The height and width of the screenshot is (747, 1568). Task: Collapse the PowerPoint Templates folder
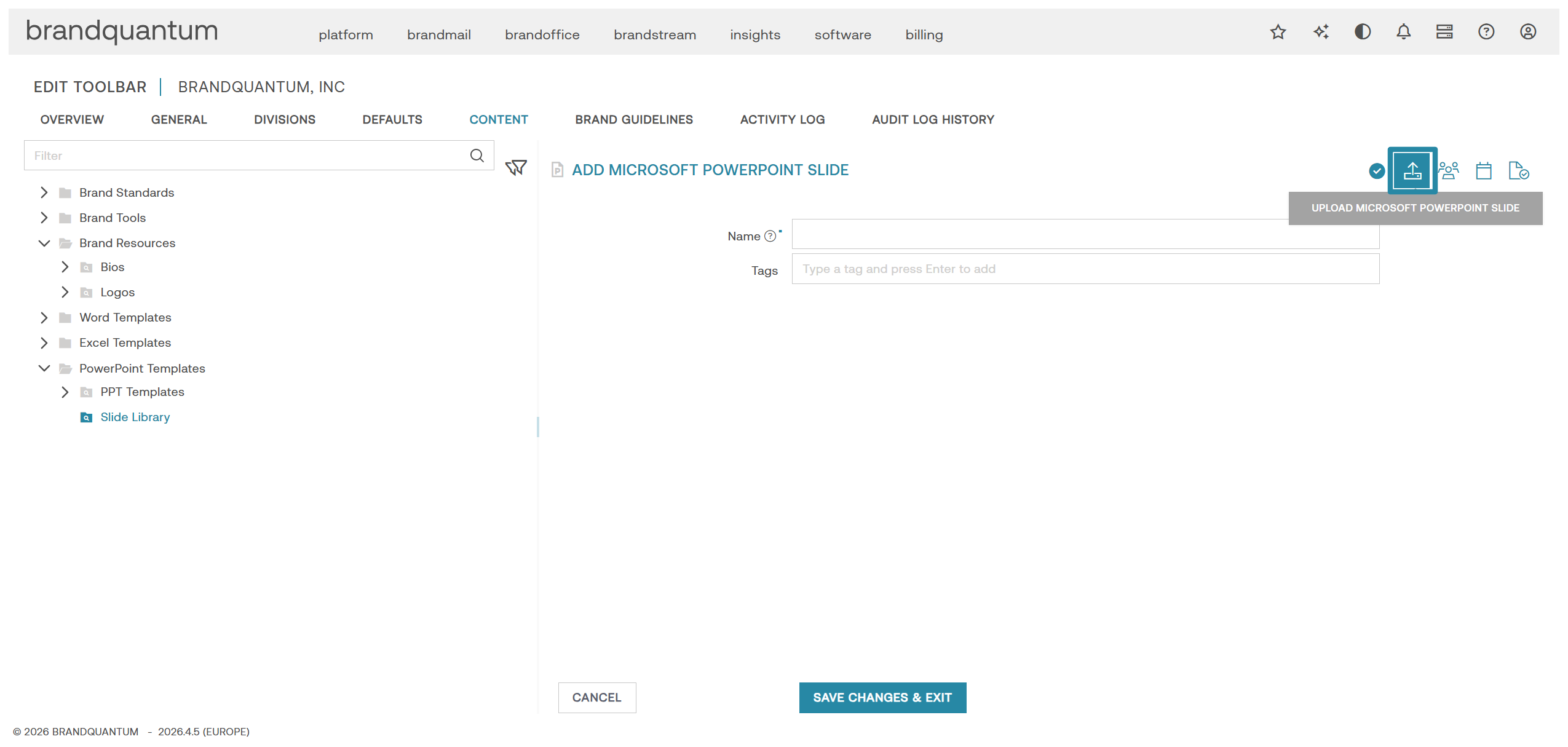coord(44,368)
